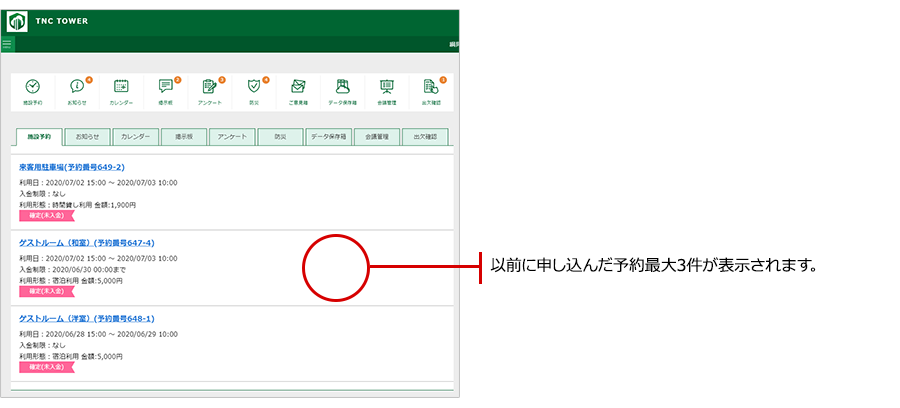Open the ゲストルーム（和室） reservation 647-4 link
This screenshot has width=900, height=408.
coord(86,243)
